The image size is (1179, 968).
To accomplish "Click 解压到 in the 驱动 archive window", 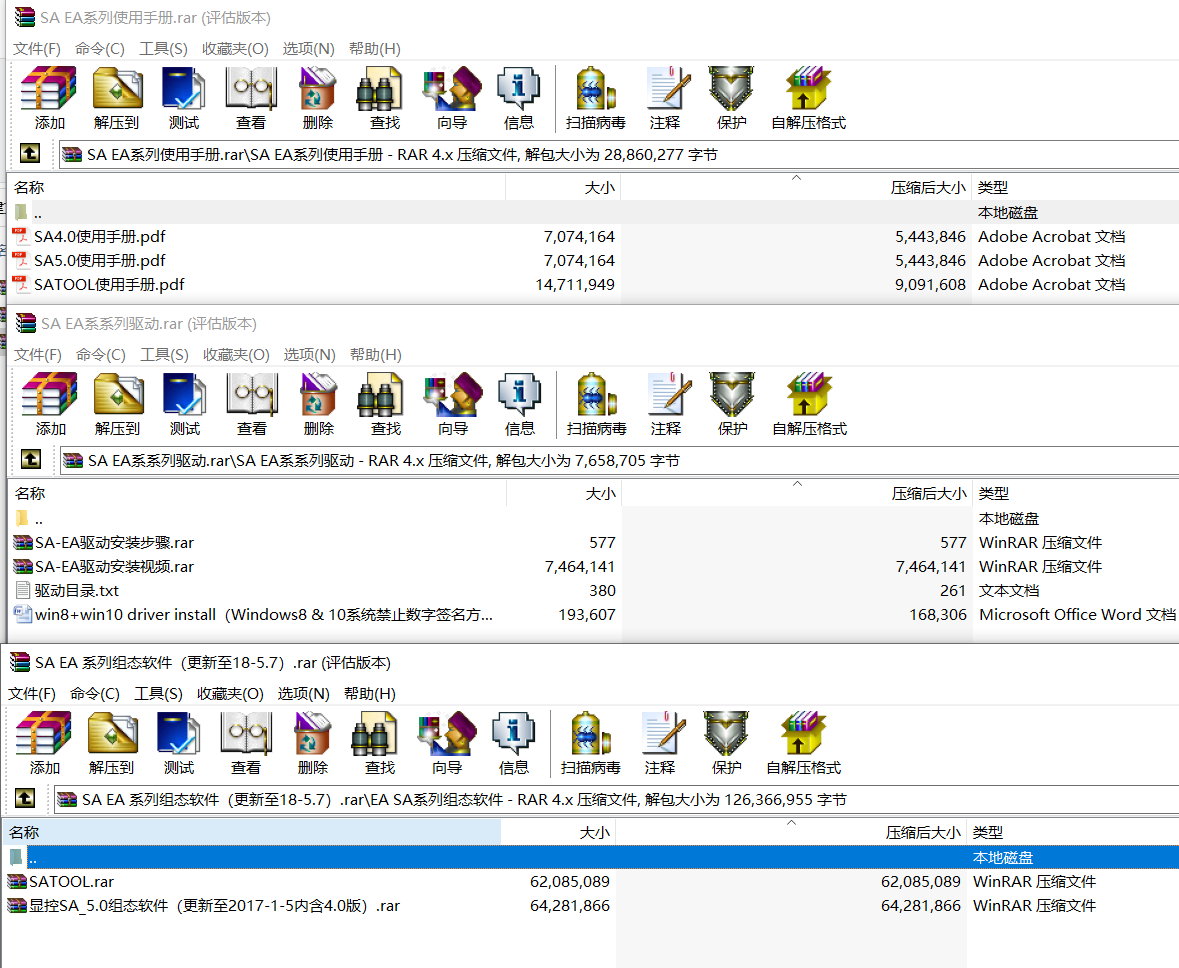I will [x=117, y=404].
